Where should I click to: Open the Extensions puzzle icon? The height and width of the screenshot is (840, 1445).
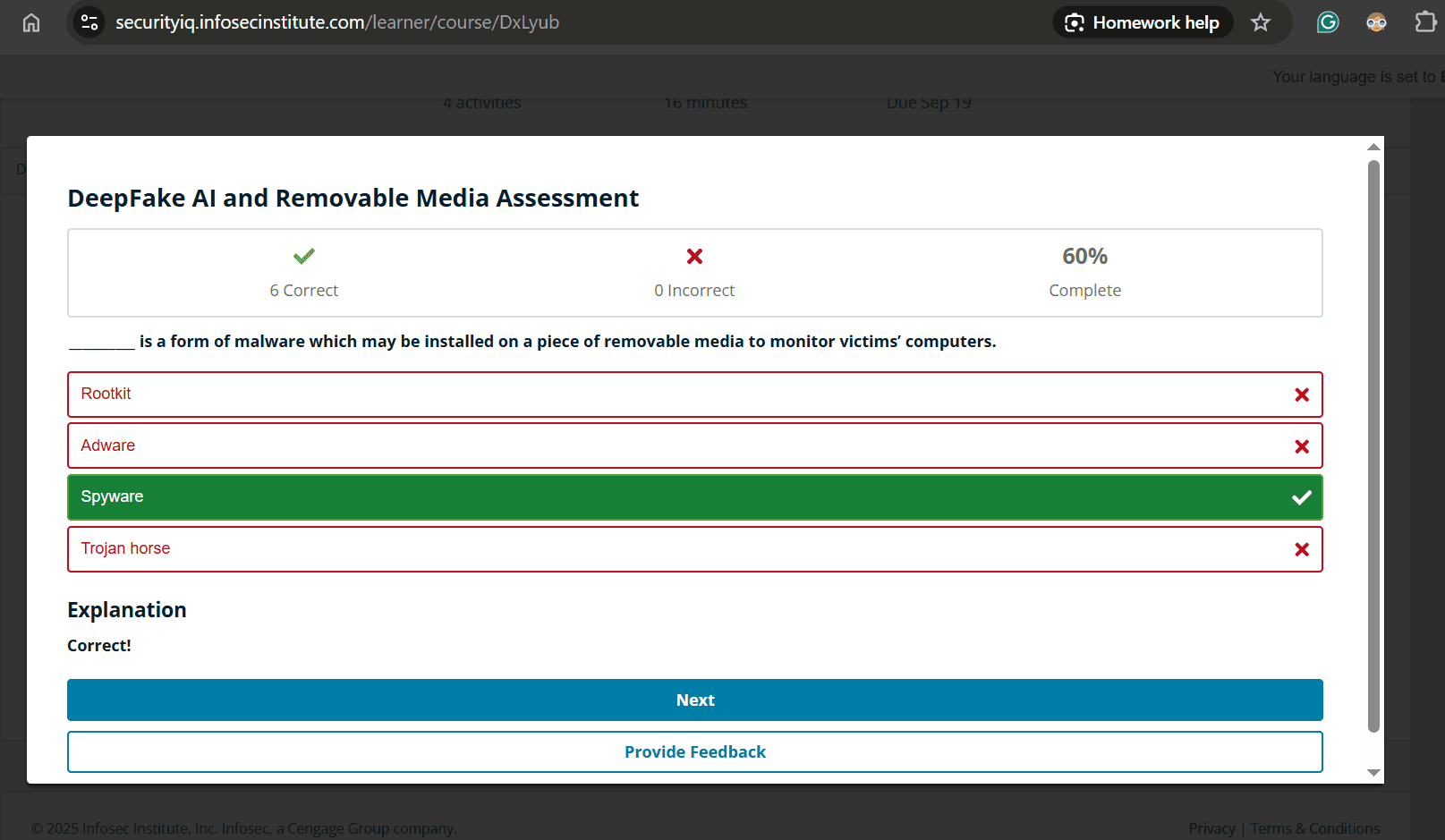pyautogui.click(x=1425, y=22)
